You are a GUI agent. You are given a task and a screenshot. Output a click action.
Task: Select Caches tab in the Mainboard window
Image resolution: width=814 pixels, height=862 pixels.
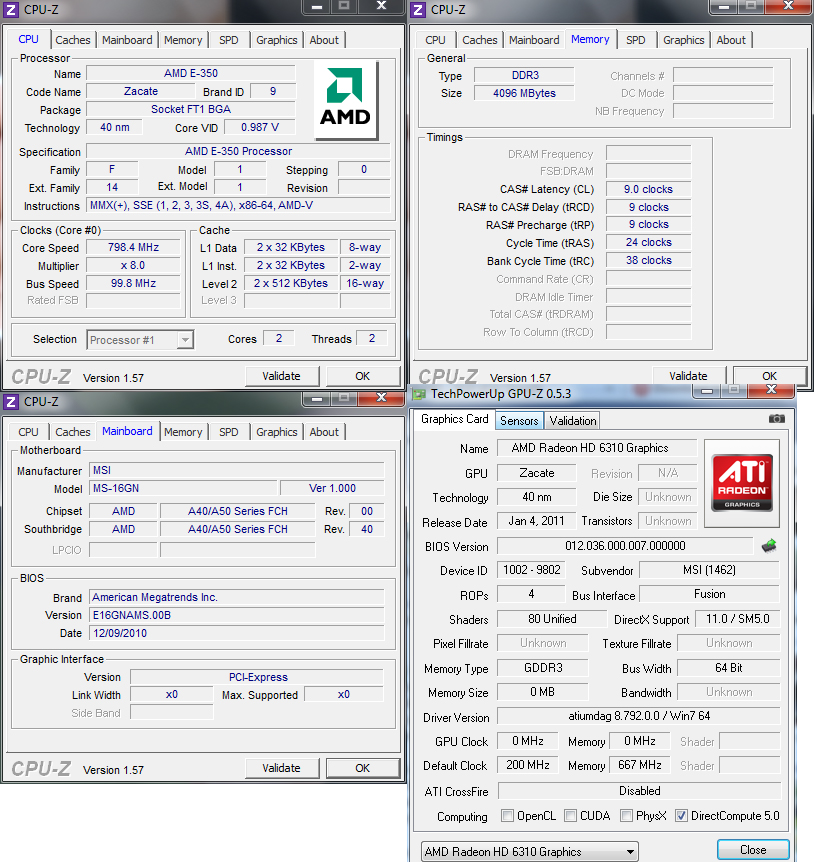pos(73,432)
